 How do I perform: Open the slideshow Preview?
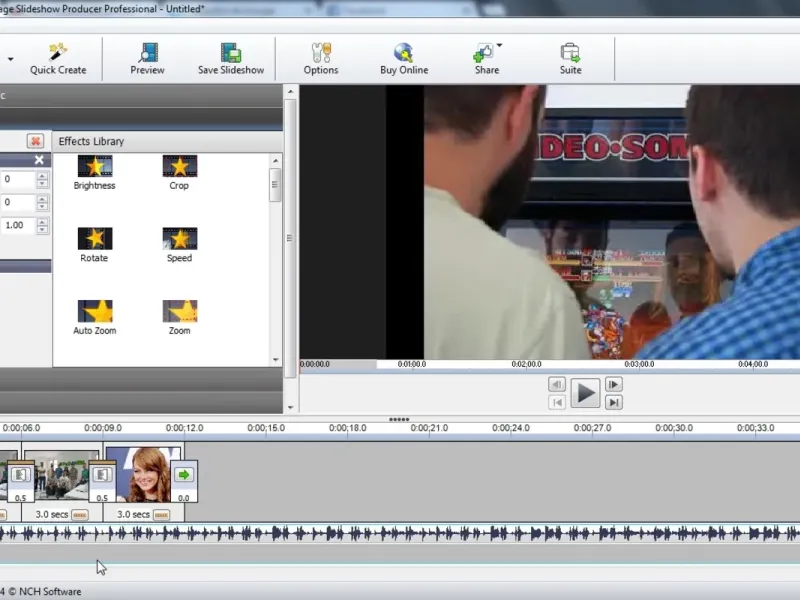tap(147, 53)
